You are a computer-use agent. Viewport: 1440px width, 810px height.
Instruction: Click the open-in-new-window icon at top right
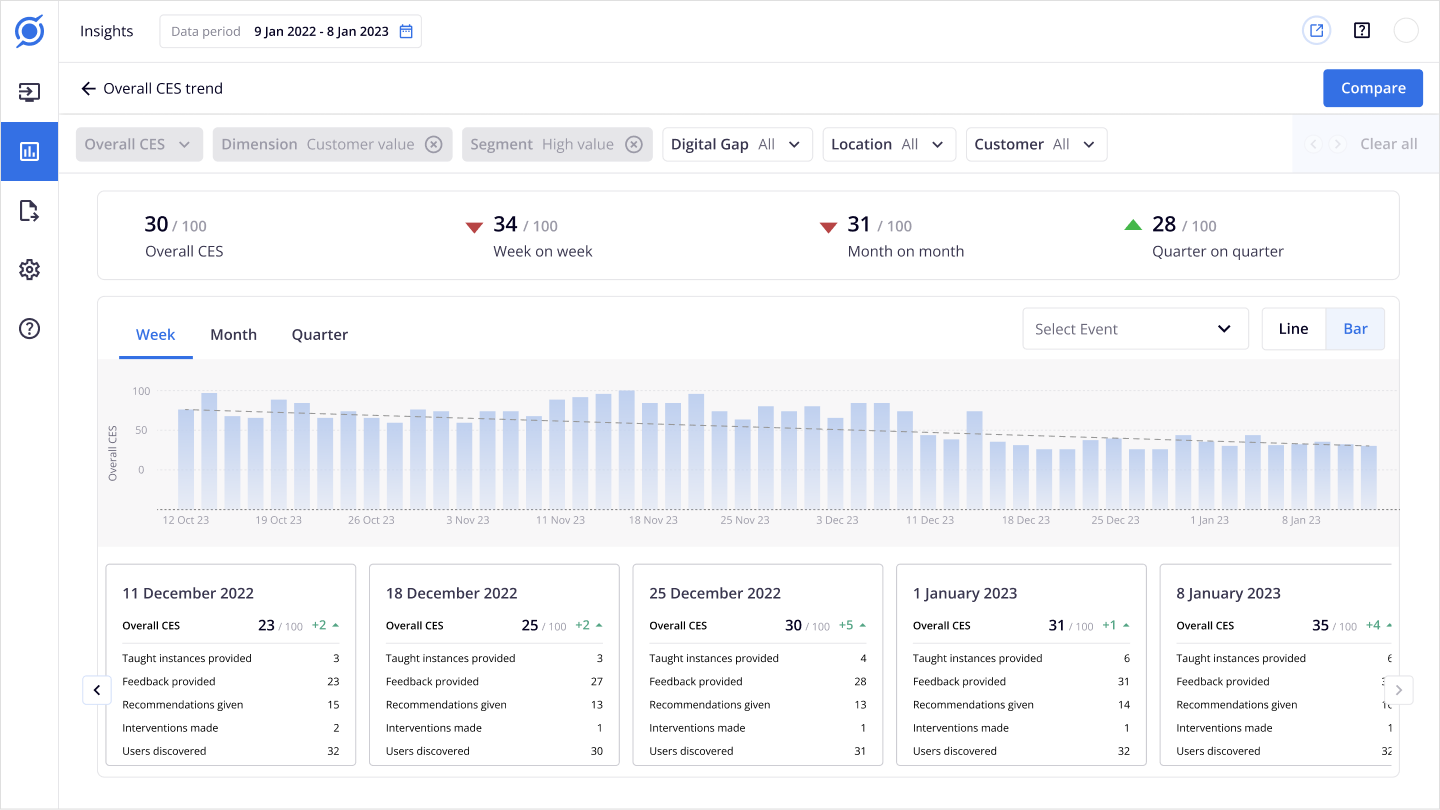tap(1317, 31)
